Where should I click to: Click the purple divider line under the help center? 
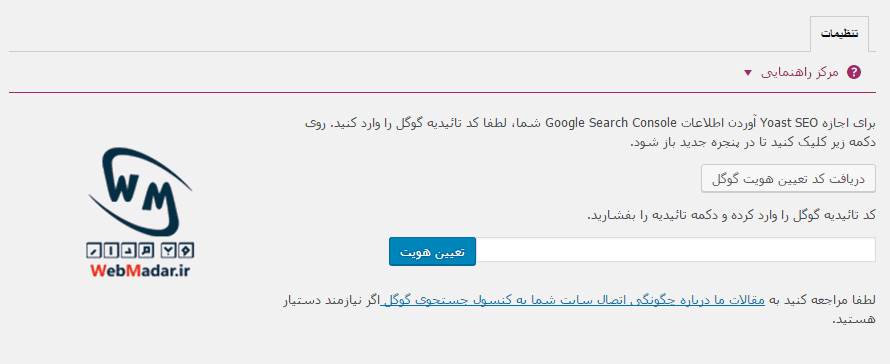click(x=442, y=92)
